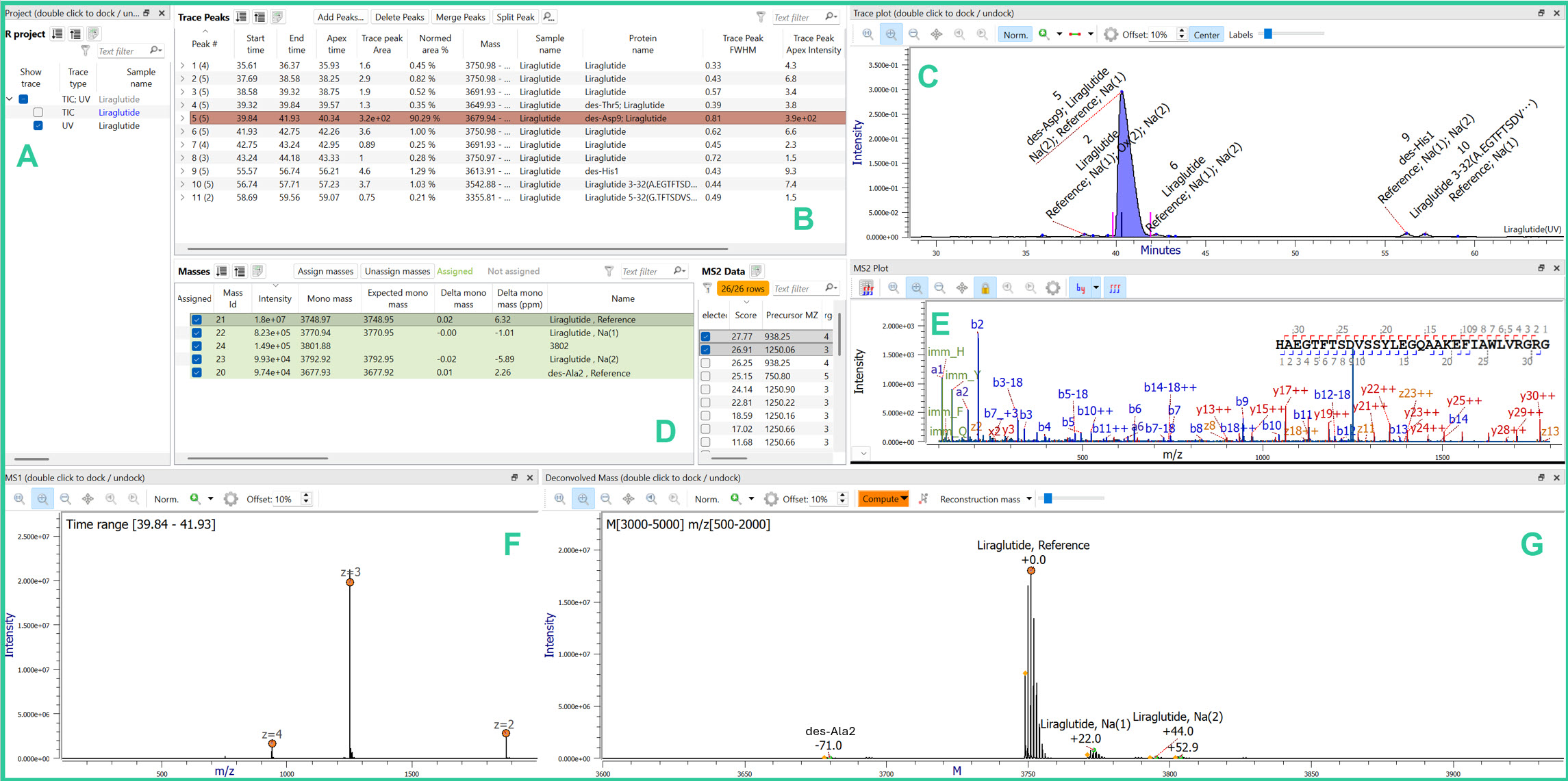
Task: Open Trace plot settings gear
Action: coord(1111,35)
